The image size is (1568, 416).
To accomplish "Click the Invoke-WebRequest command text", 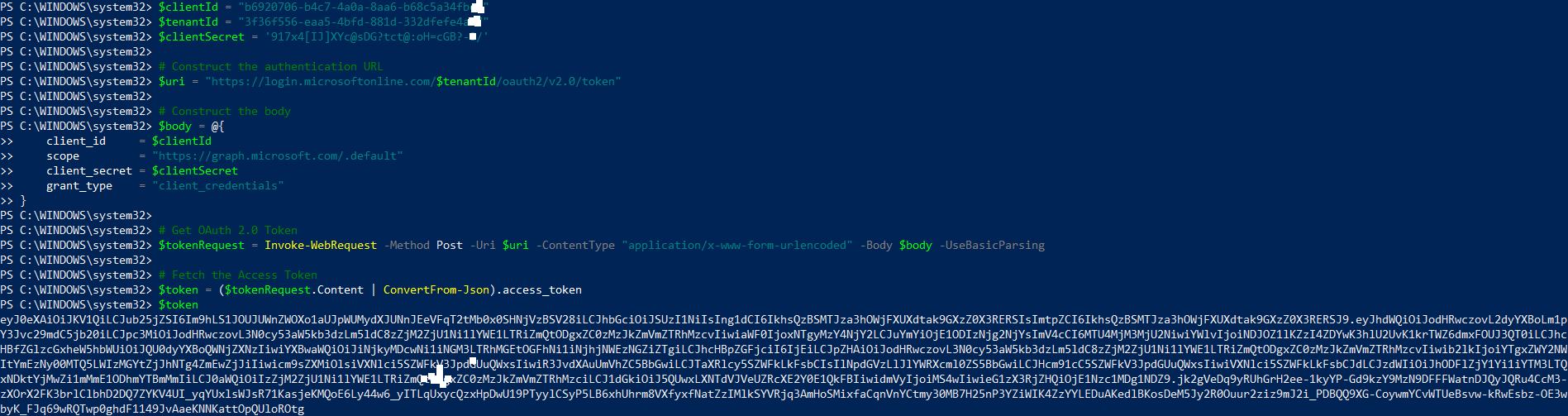I will [321, 246].
